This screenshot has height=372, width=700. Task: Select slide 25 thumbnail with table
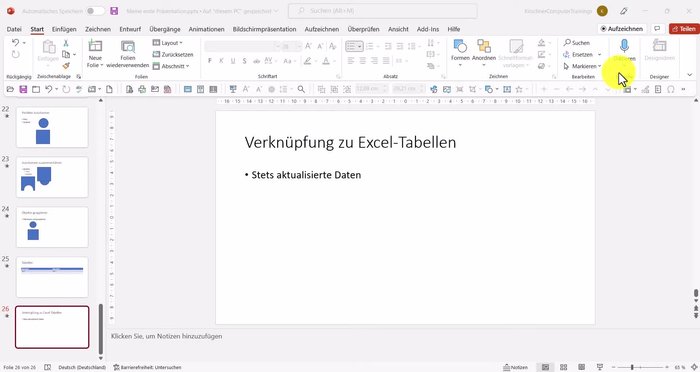[52, 277]
